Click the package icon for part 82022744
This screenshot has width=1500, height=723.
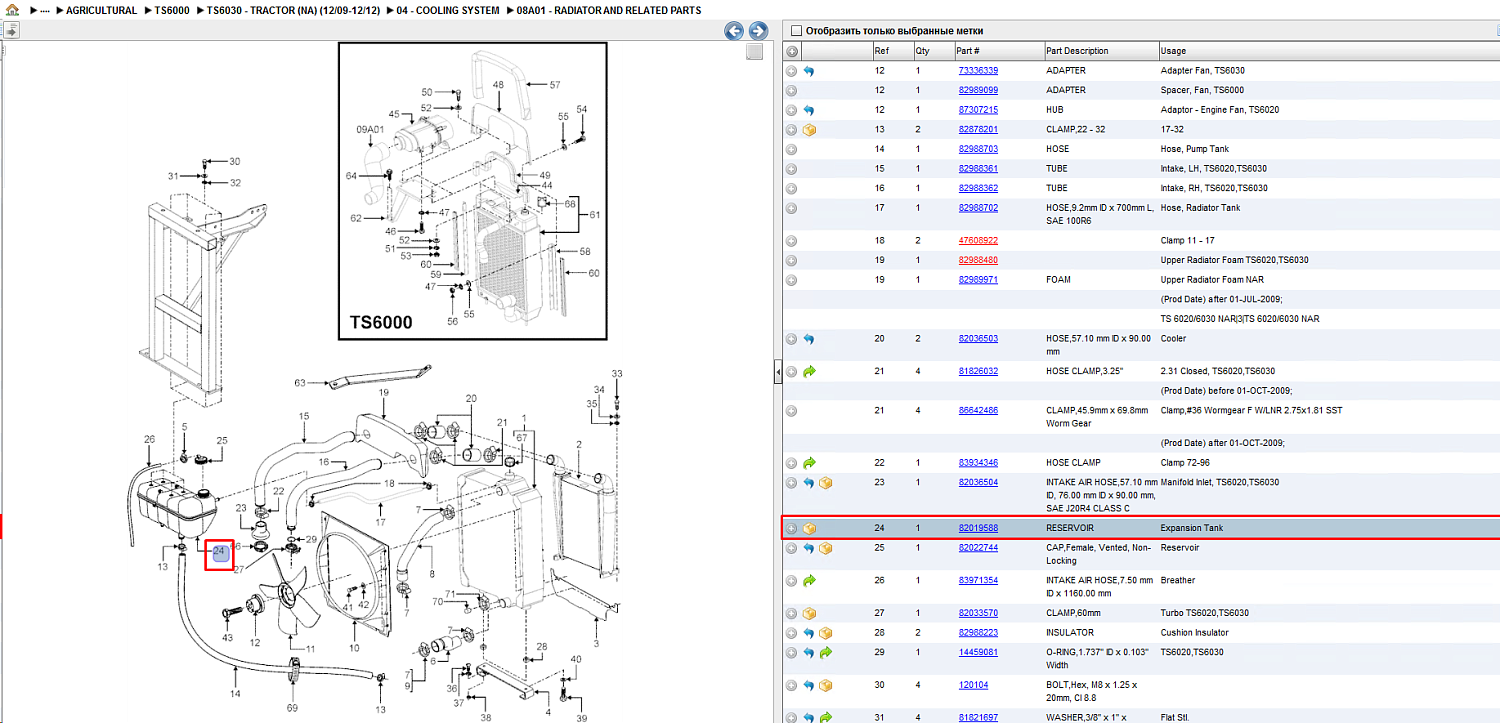(826, 548)
